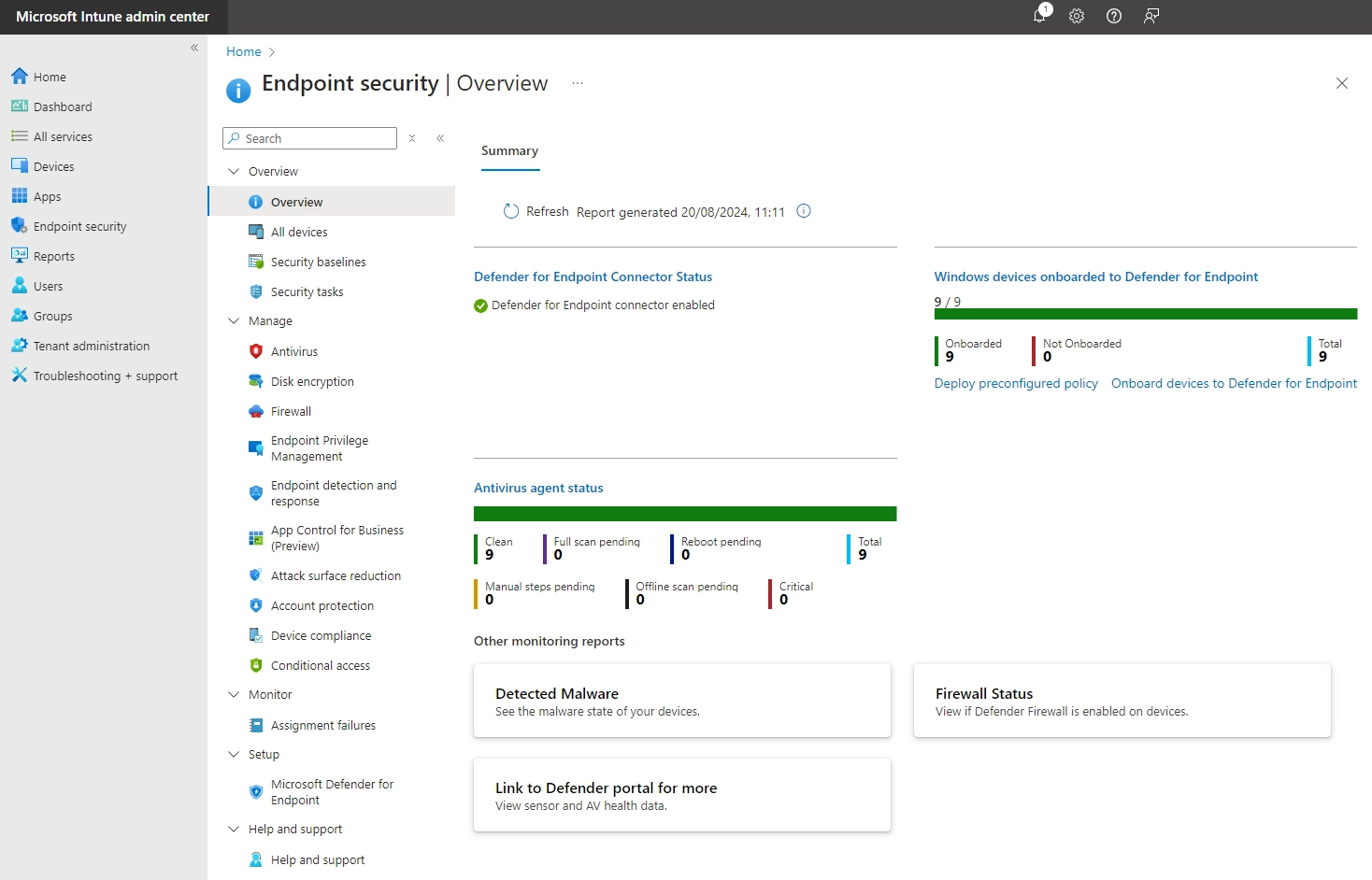
Task: Collapse the Endpoint security menu pane
Action: (x=440, y=138)
